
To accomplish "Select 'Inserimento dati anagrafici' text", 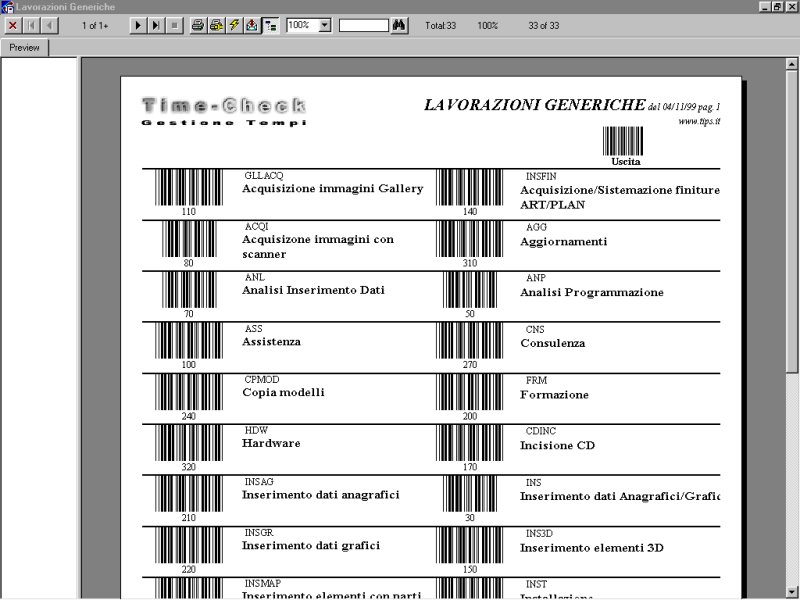I will [320, 495].
